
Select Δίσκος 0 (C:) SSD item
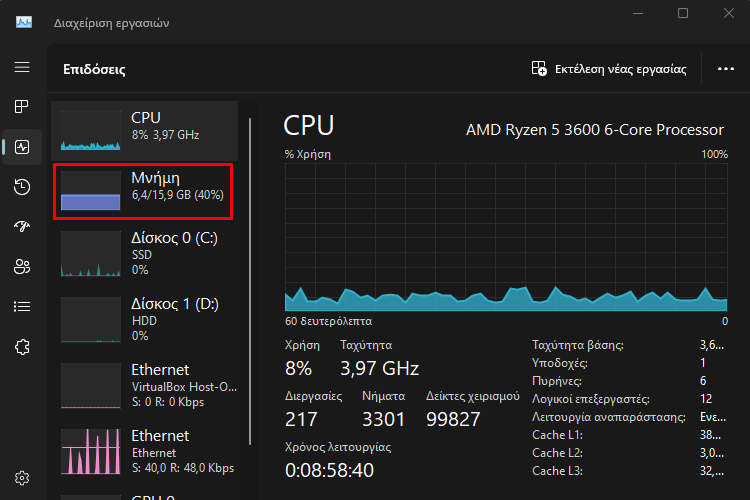[x=144, y=254]
